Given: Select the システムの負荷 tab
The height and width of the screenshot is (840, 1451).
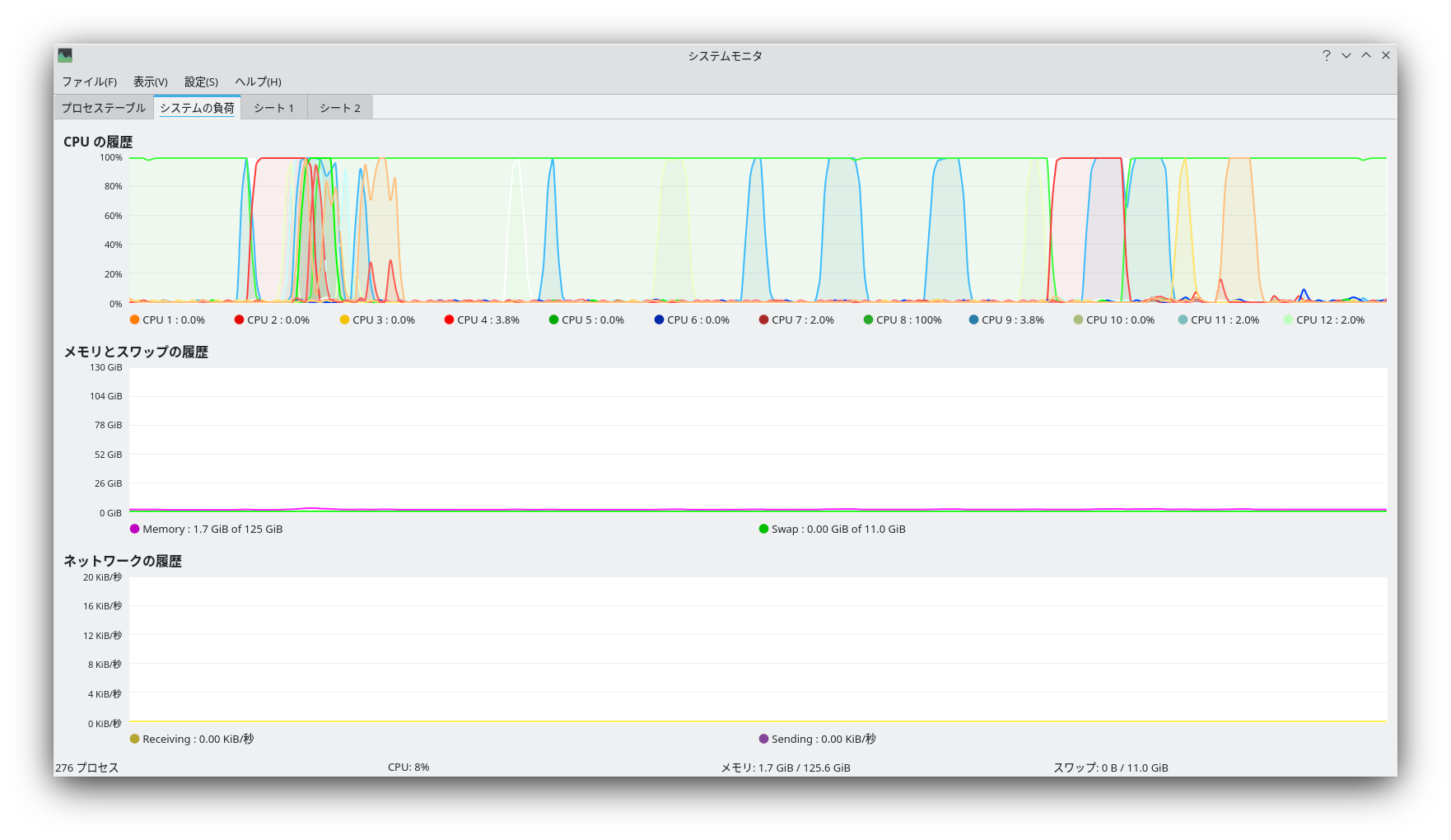Looking at the screenshot, I should pyautogui.click(x=197, y=108).
